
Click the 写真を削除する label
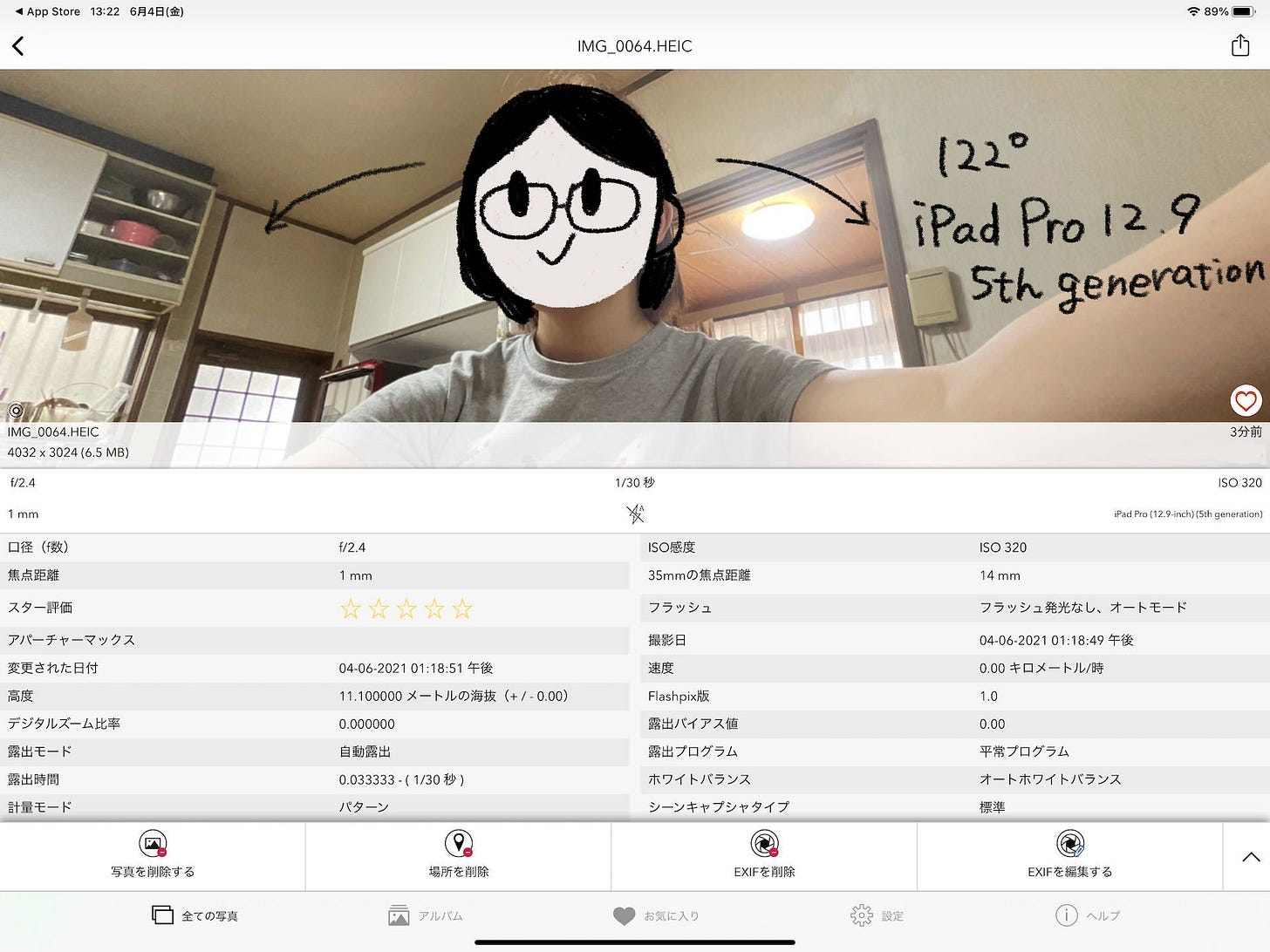(153, 872)
